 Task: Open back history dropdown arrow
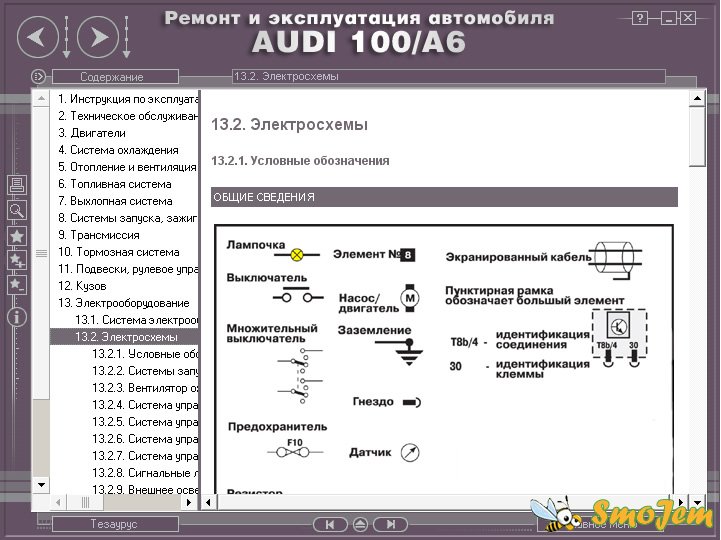[66, 37]
